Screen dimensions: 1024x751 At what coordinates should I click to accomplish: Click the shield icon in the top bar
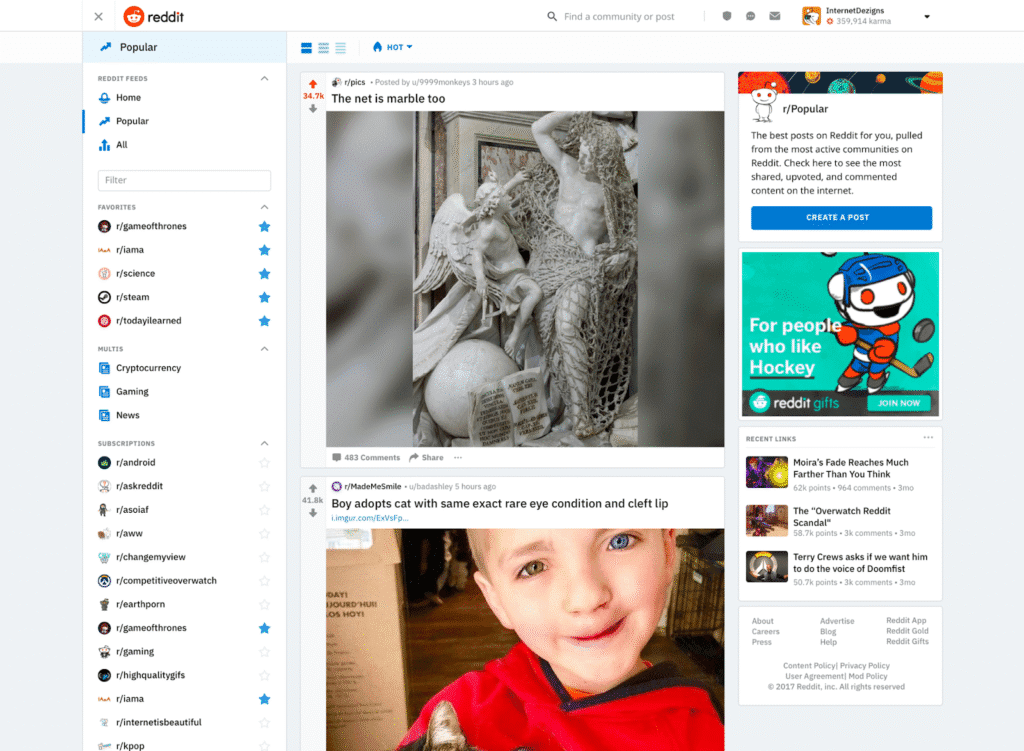pyautogui.click(x=727, y=16)
